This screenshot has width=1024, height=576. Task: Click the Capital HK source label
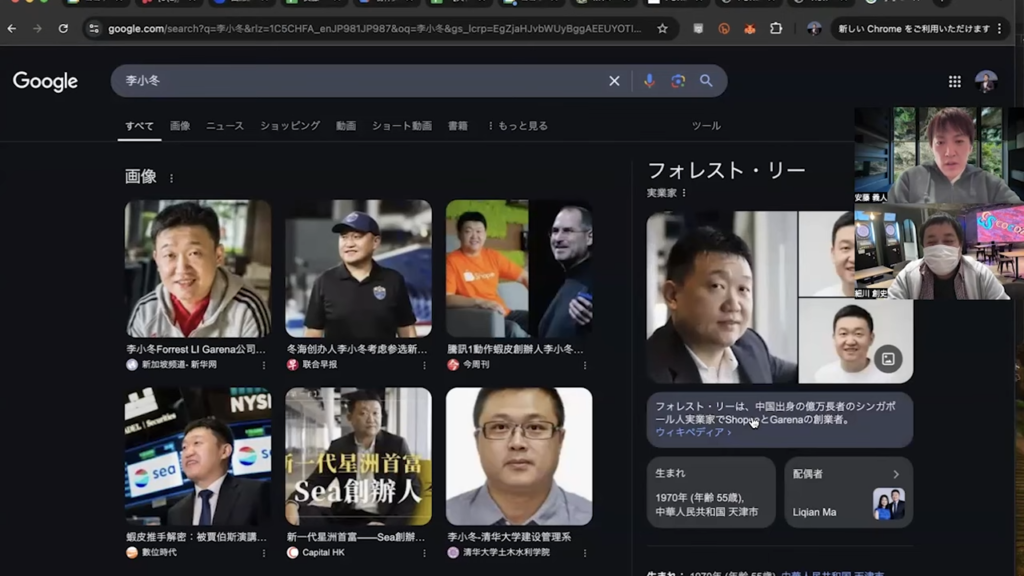point(323,552)
